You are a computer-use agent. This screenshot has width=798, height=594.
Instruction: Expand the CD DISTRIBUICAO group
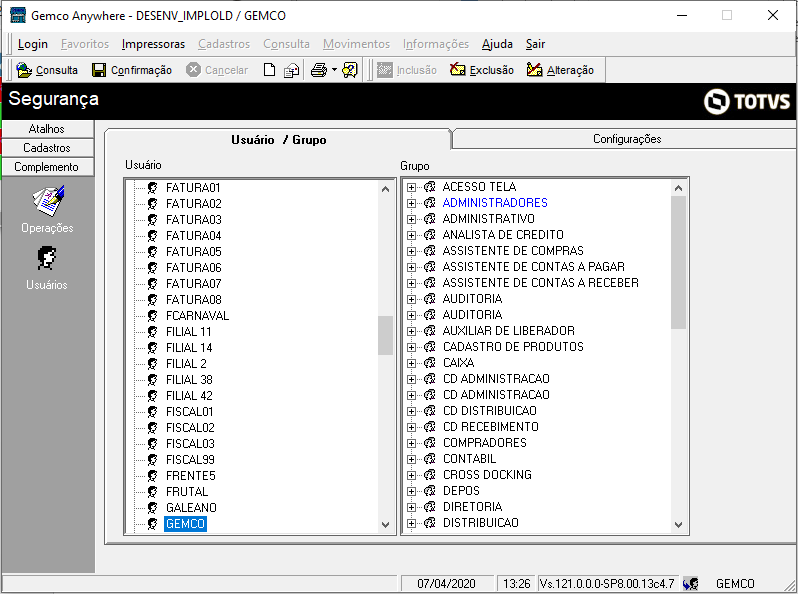(x=411, y=411)
